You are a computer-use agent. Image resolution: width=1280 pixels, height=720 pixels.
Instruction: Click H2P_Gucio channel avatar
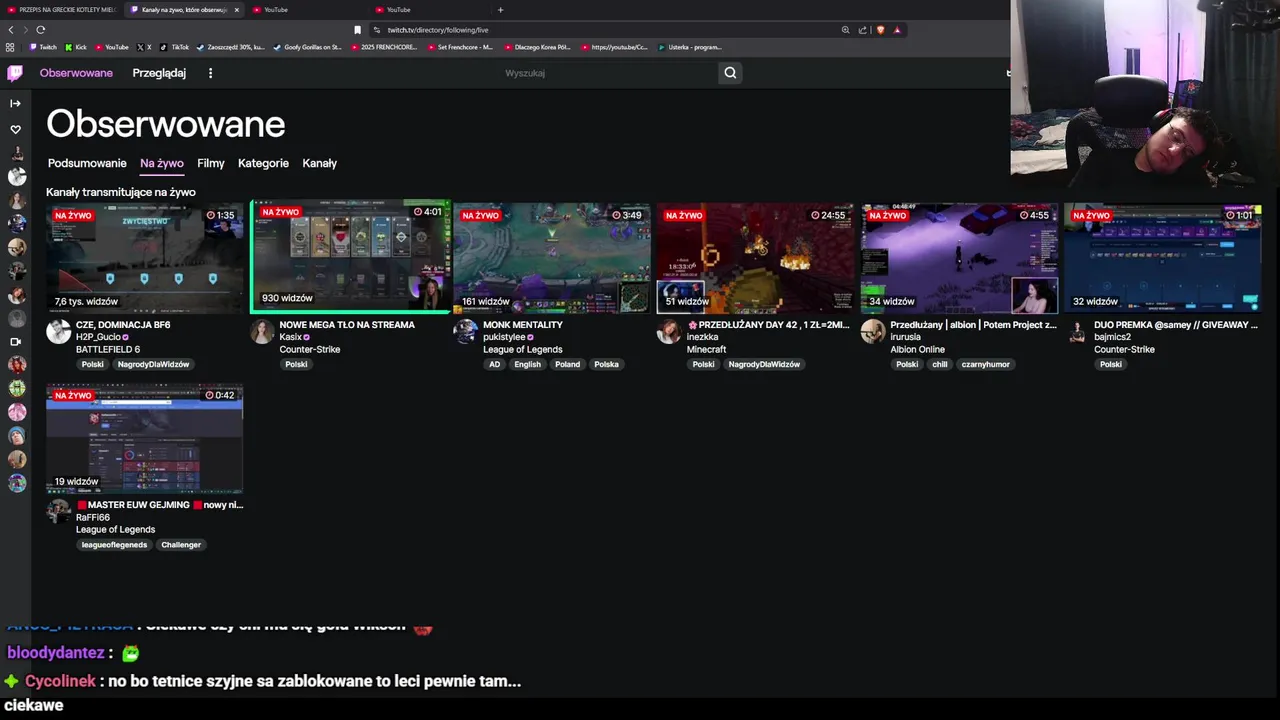pos(59,332)
